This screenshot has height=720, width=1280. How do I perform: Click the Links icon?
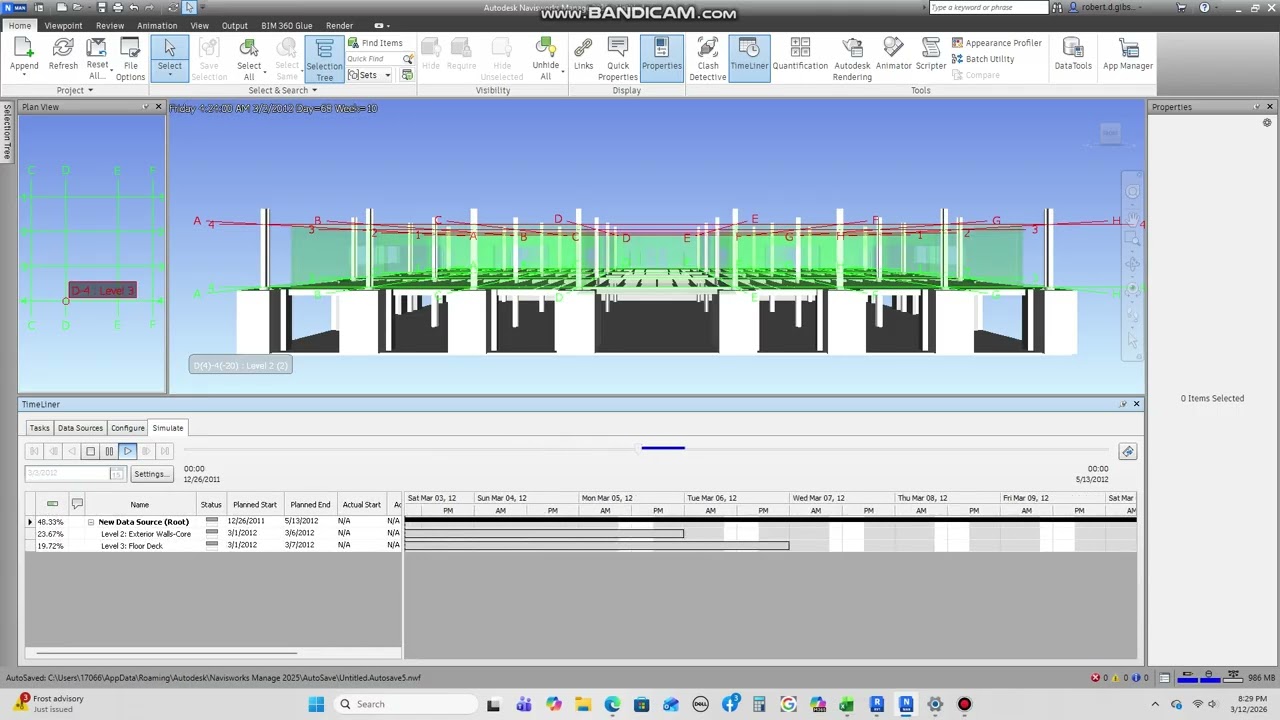tap(583, 55)
